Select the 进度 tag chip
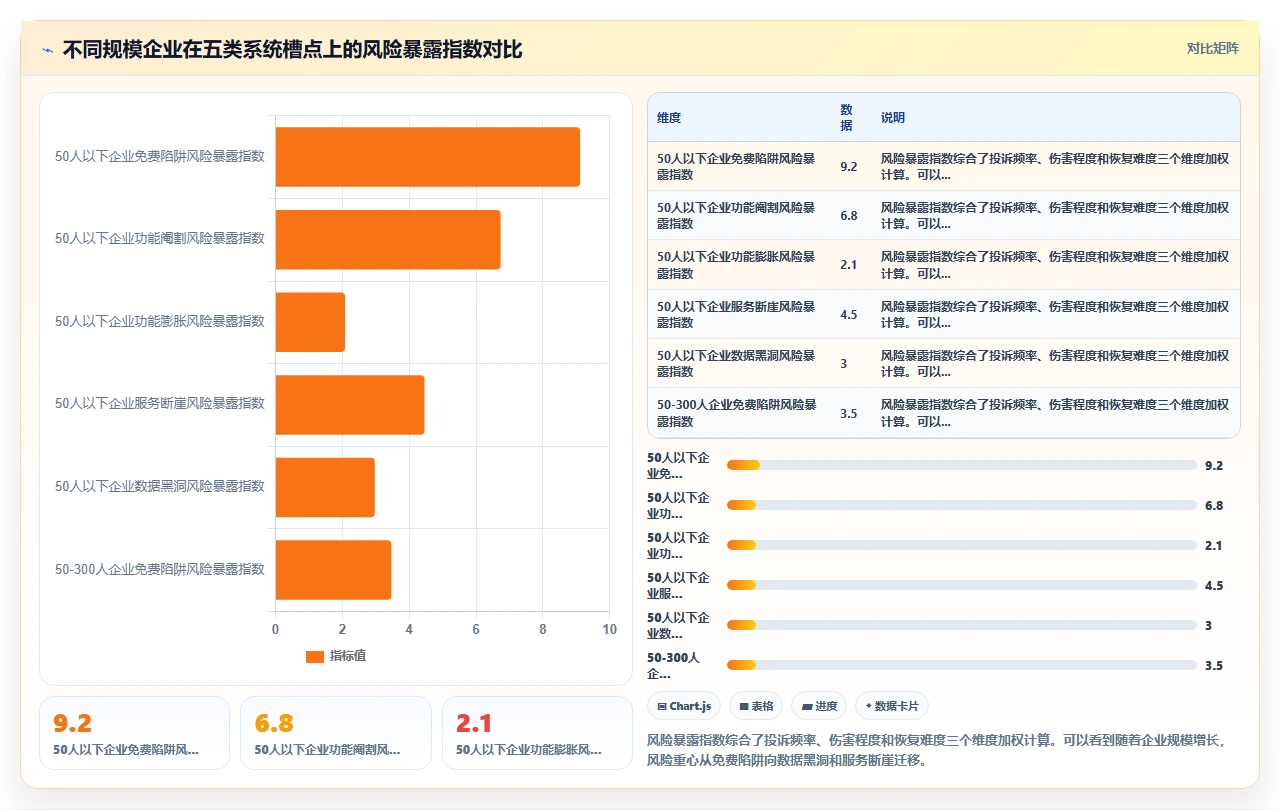Screen dimensions: 1280x810 pyautogui.click(x=819, y=706)
